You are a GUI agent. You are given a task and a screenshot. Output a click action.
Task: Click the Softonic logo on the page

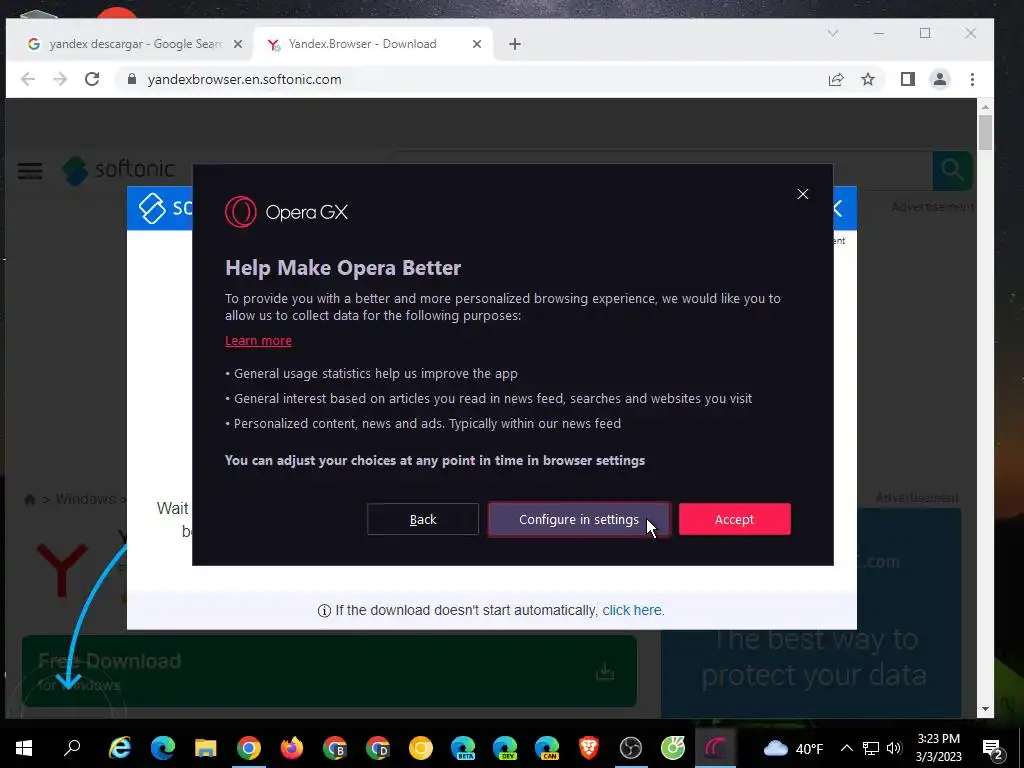[x=118, y=170]
